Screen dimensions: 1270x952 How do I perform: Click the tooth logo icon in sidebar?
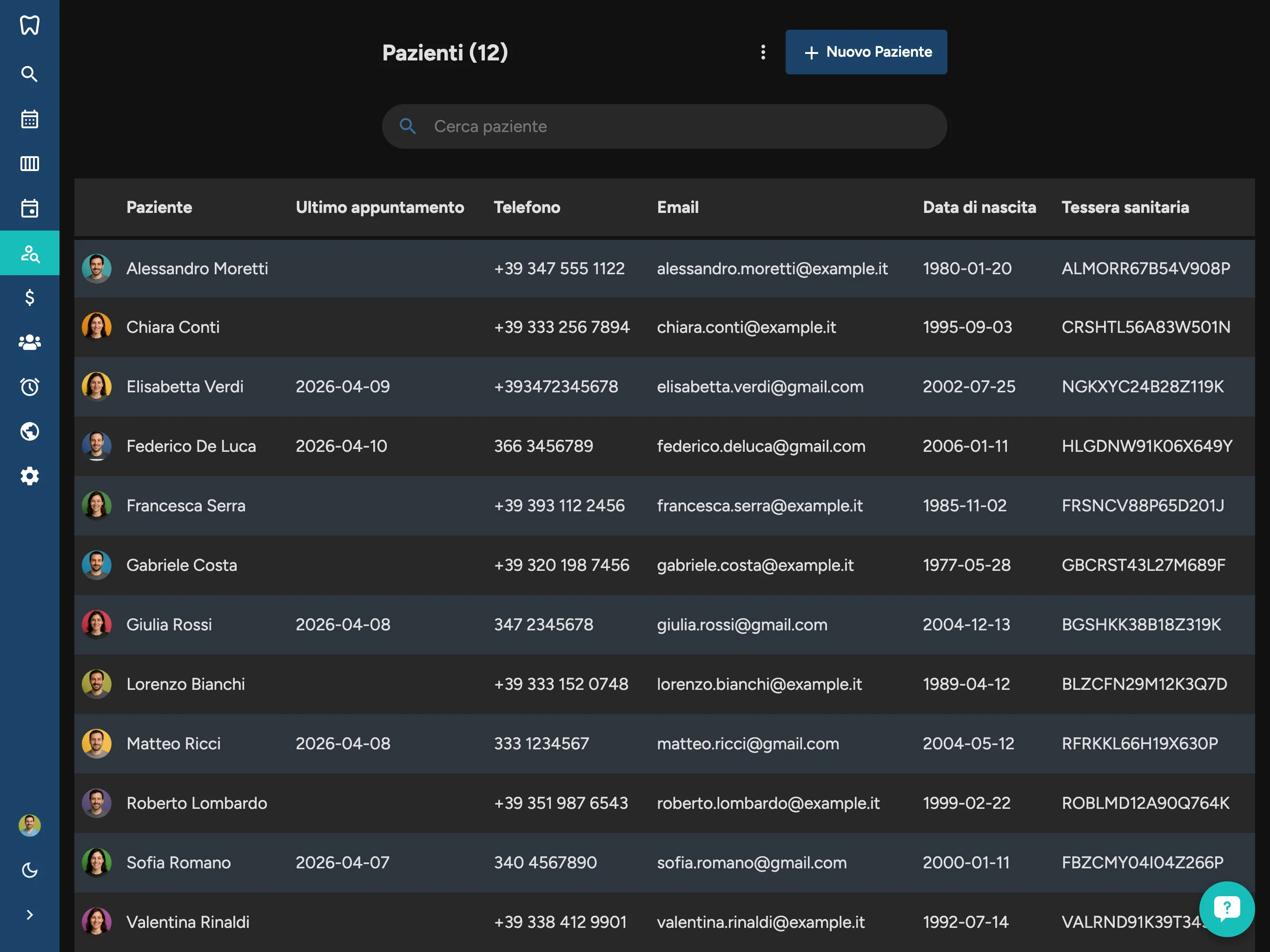[29, 25]
